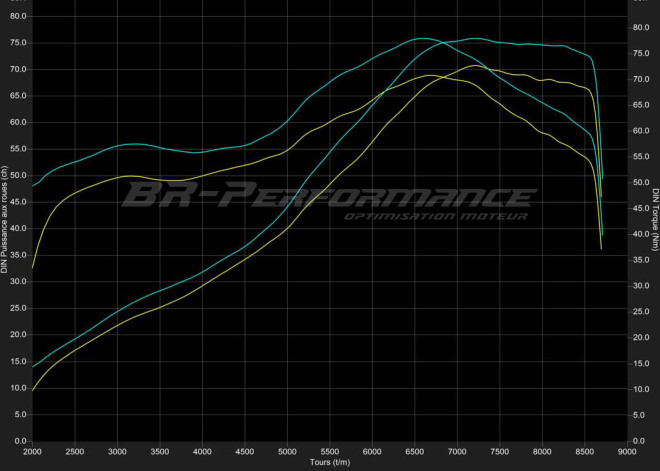Screen dimensions: 660x471
Task: Click the 8500 rpm x-axis label
Action: 584,451
